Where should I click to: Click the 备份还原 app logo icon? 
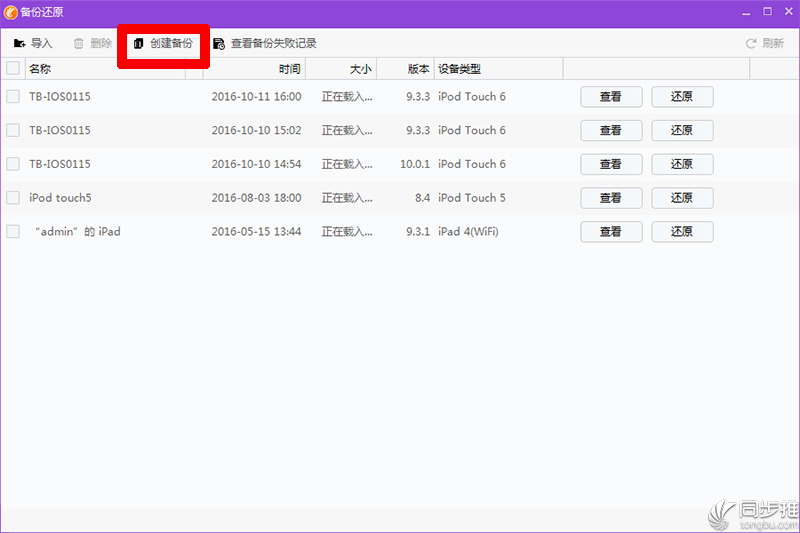11,12
